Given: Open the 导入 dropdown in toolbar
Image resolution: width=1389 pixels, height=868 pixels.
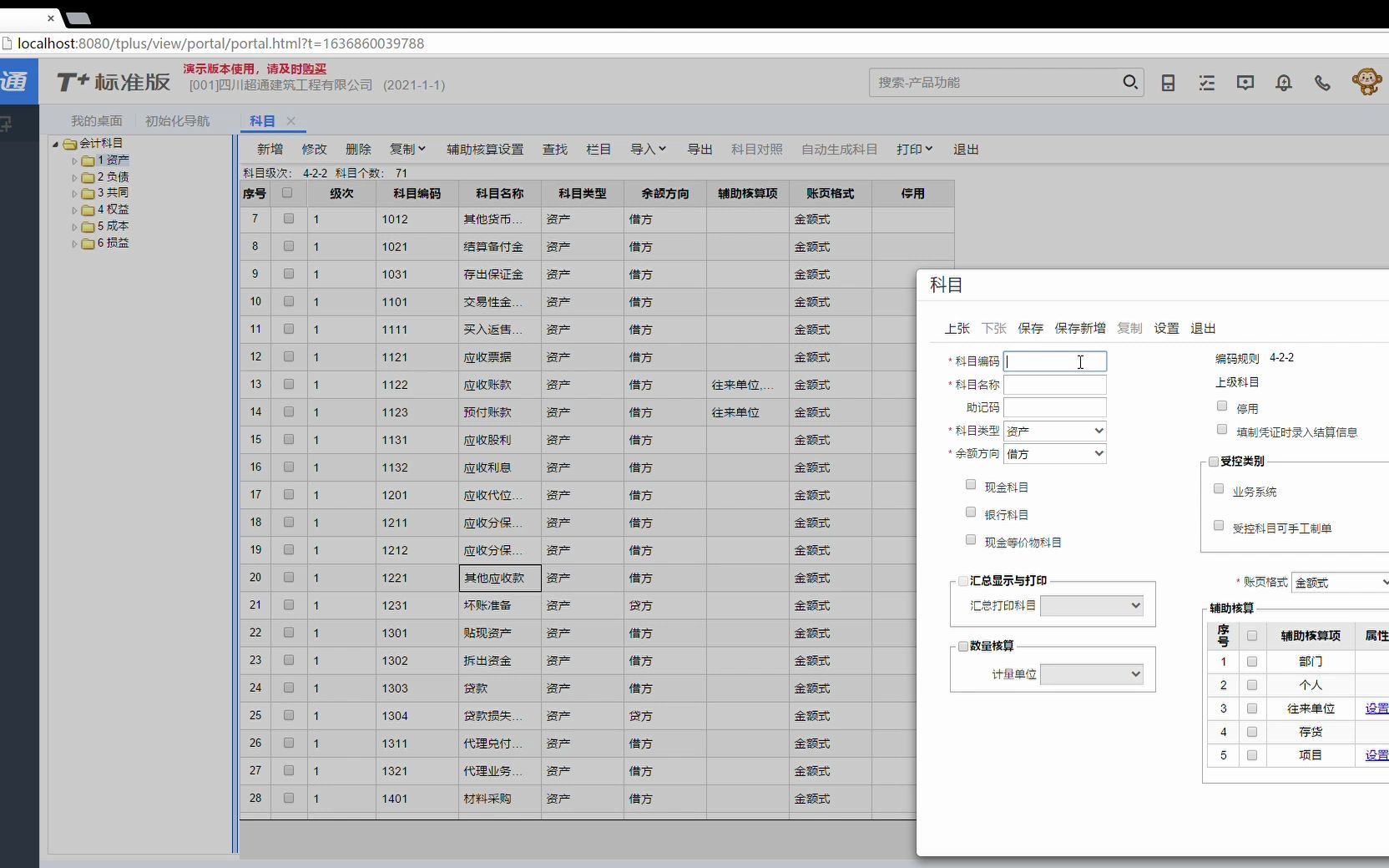Looking at the screenshot, I should tap(648, 149).
